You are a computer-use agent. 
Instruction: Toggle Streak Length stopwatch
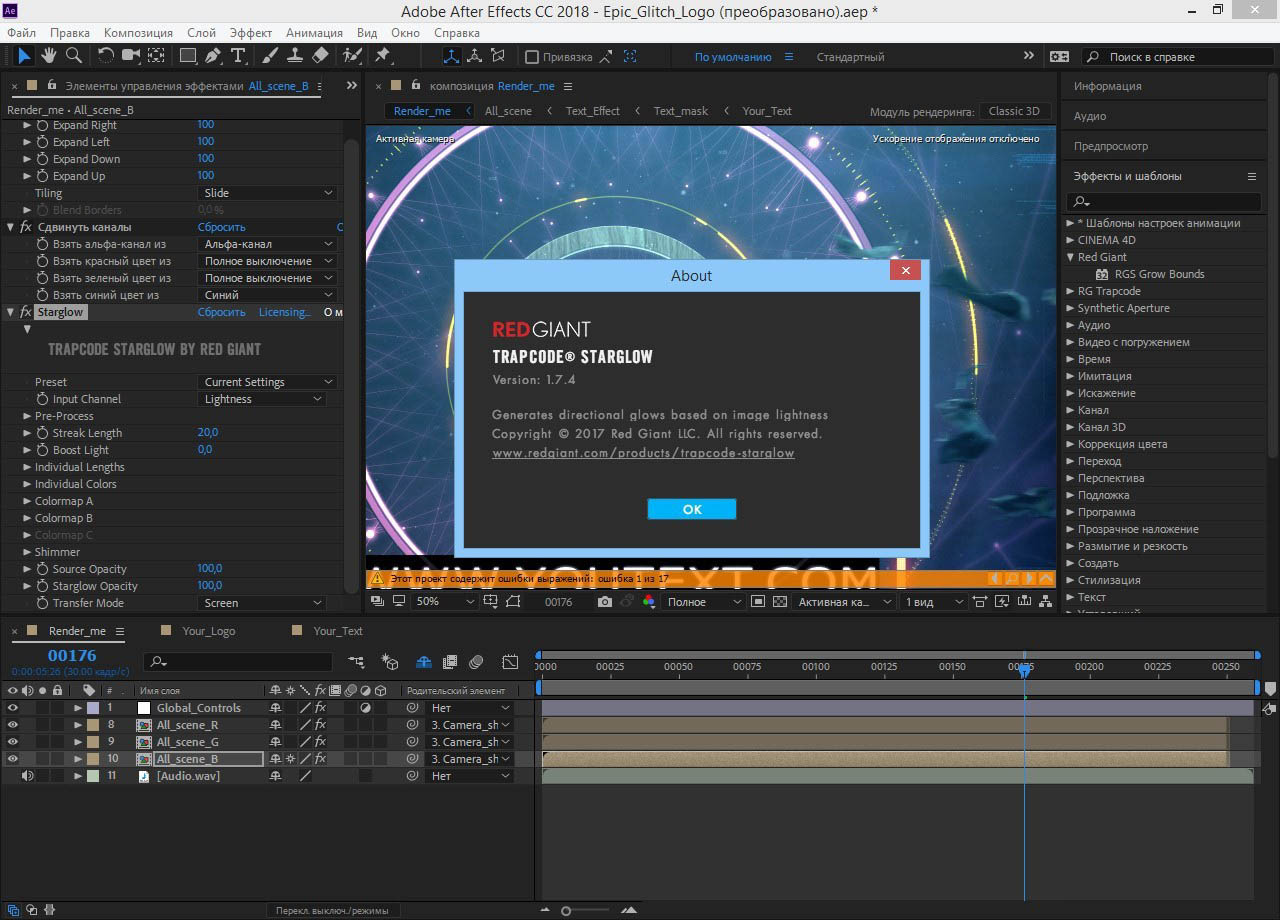click(x=42, y=433)
